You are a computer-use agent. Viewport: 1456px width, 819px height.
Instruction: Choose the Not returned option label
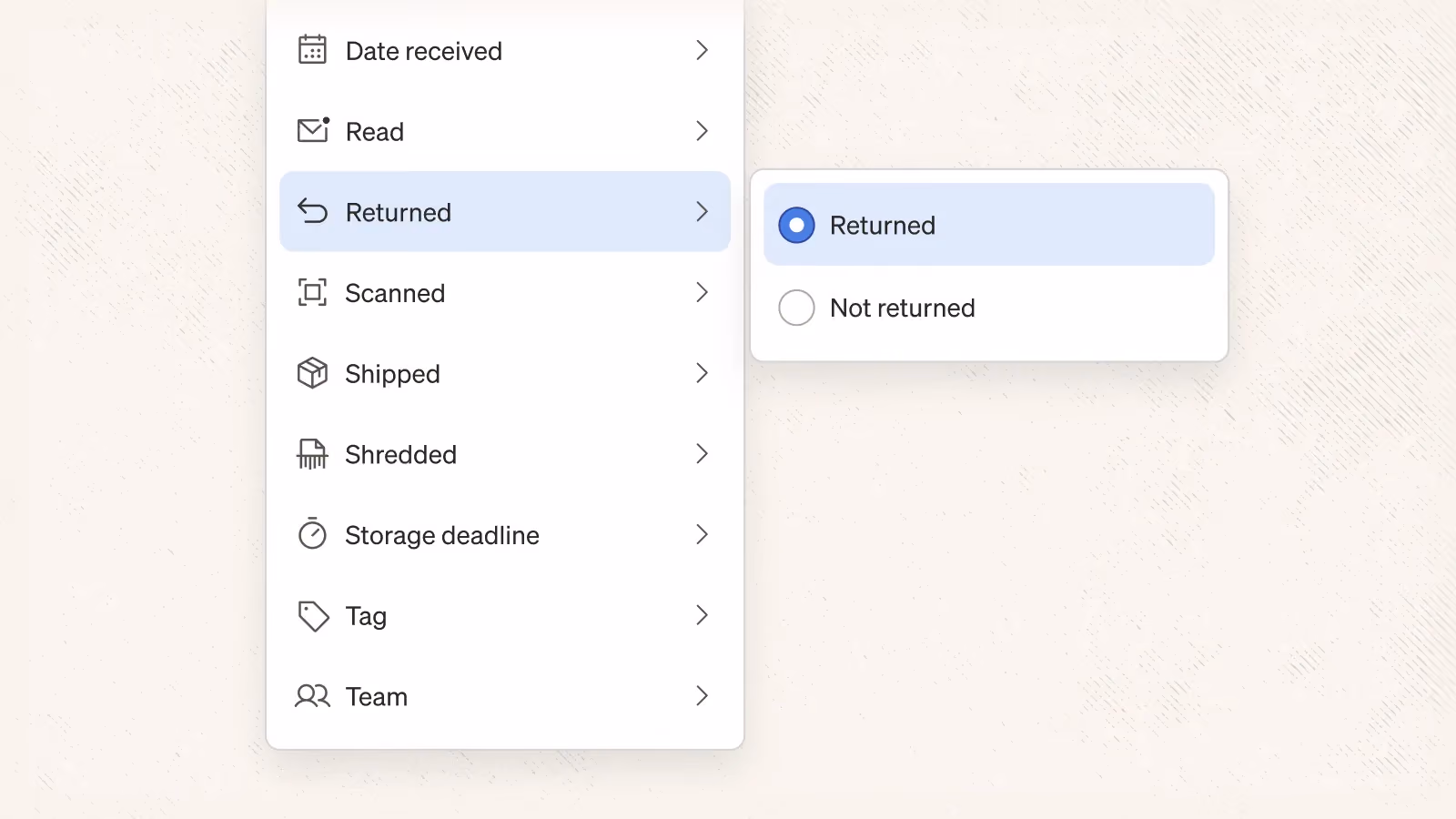point(902,308)
